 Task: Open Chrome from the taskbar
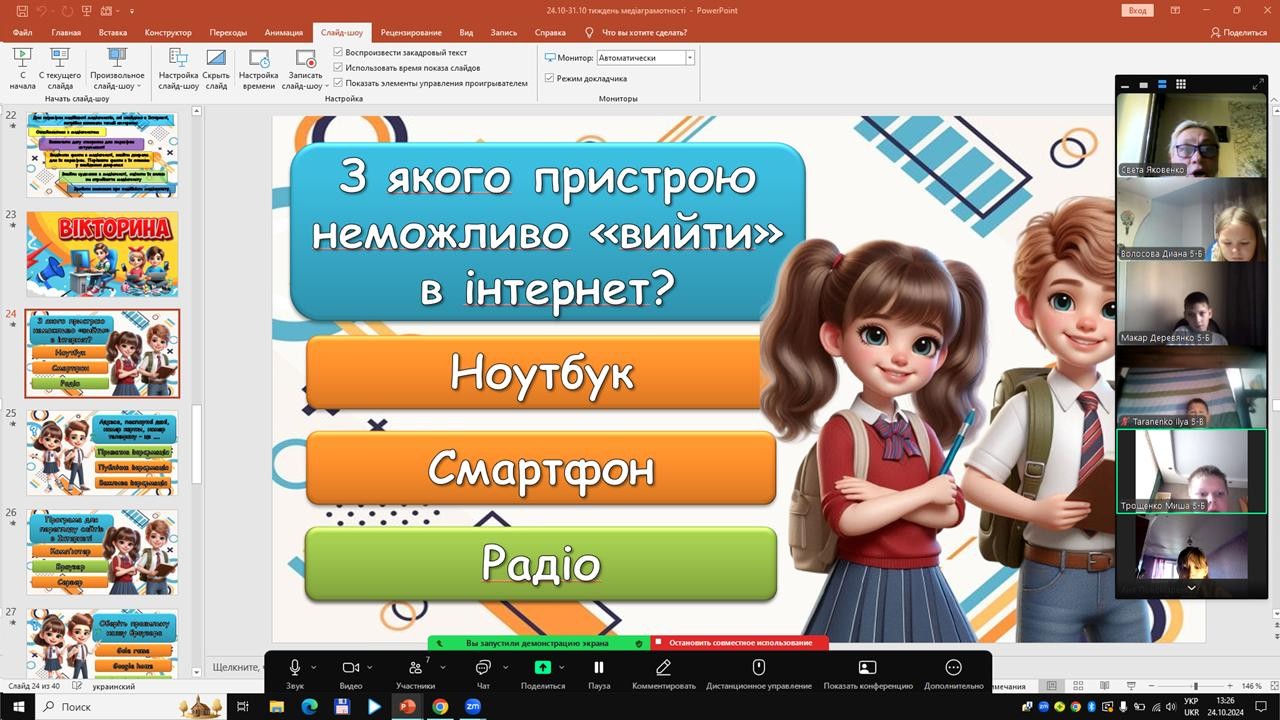440,706
